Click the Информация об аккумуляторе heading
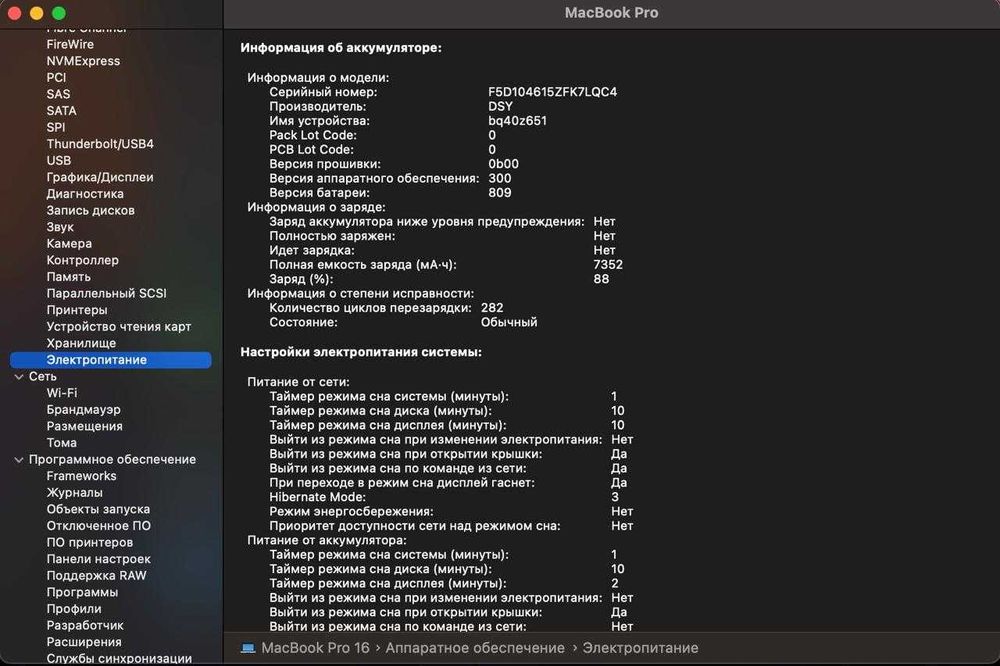The height and width of the screenshot is (666, 1000). coord(341,47)
